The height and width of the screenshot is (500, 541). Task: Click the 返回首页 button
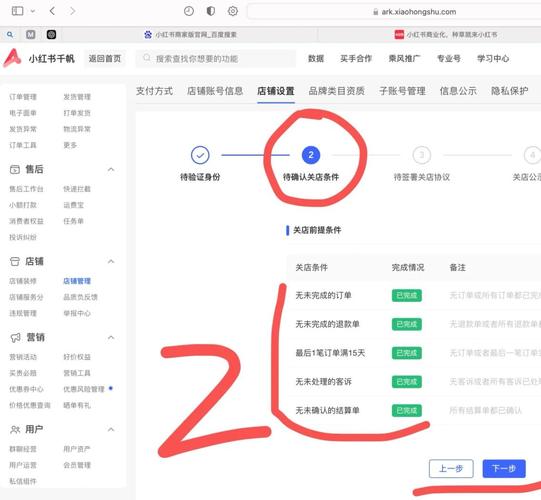coord(105,59)
